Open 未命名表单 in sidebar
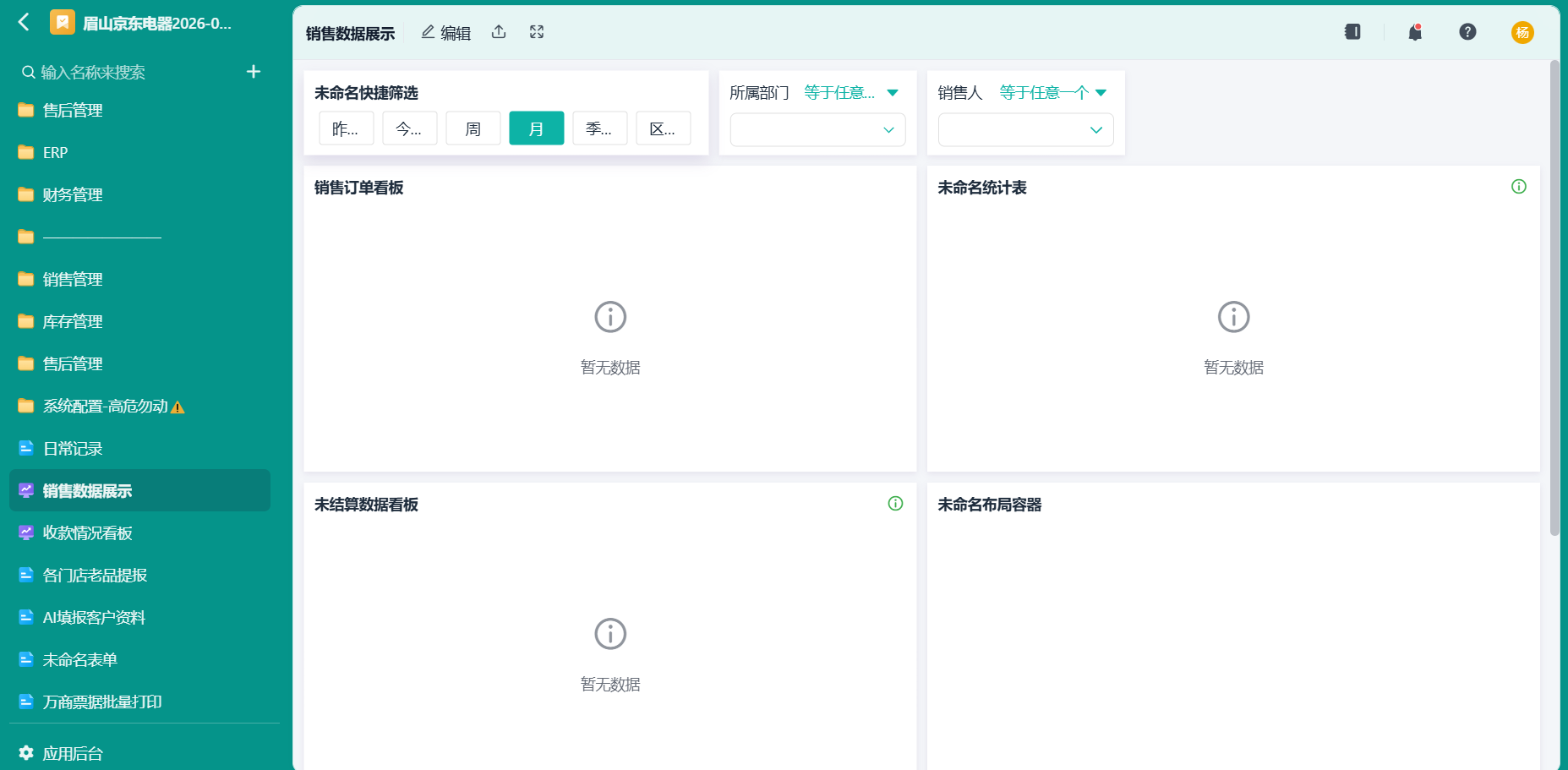 pos(139,659)
